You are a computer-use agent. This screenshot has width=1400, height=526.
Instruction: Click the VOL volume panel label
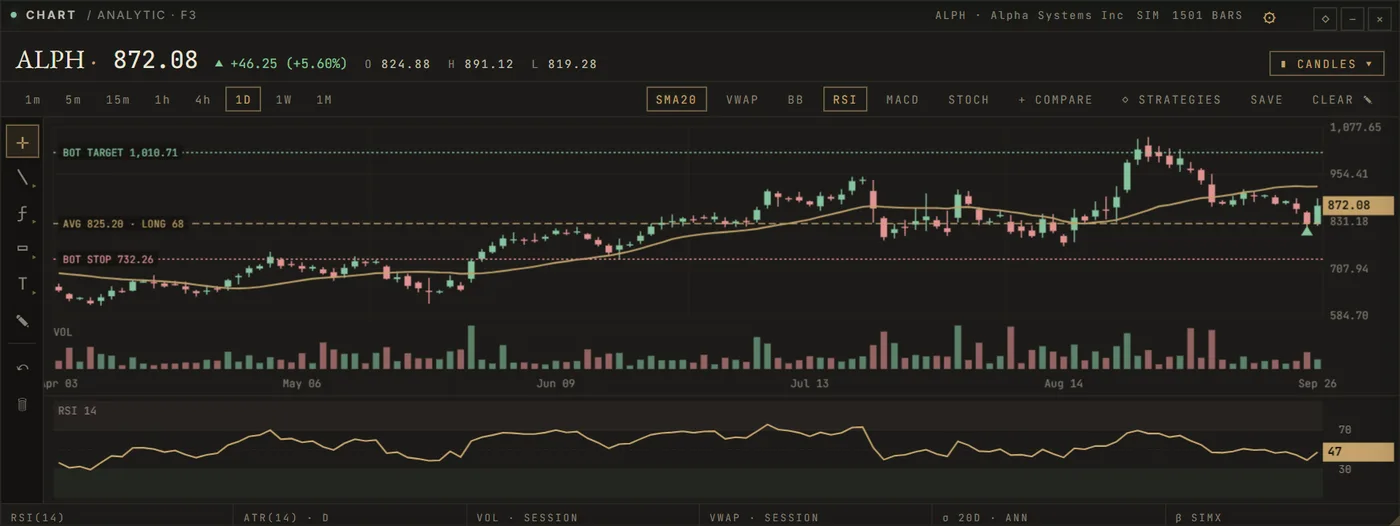coord(63,332)
